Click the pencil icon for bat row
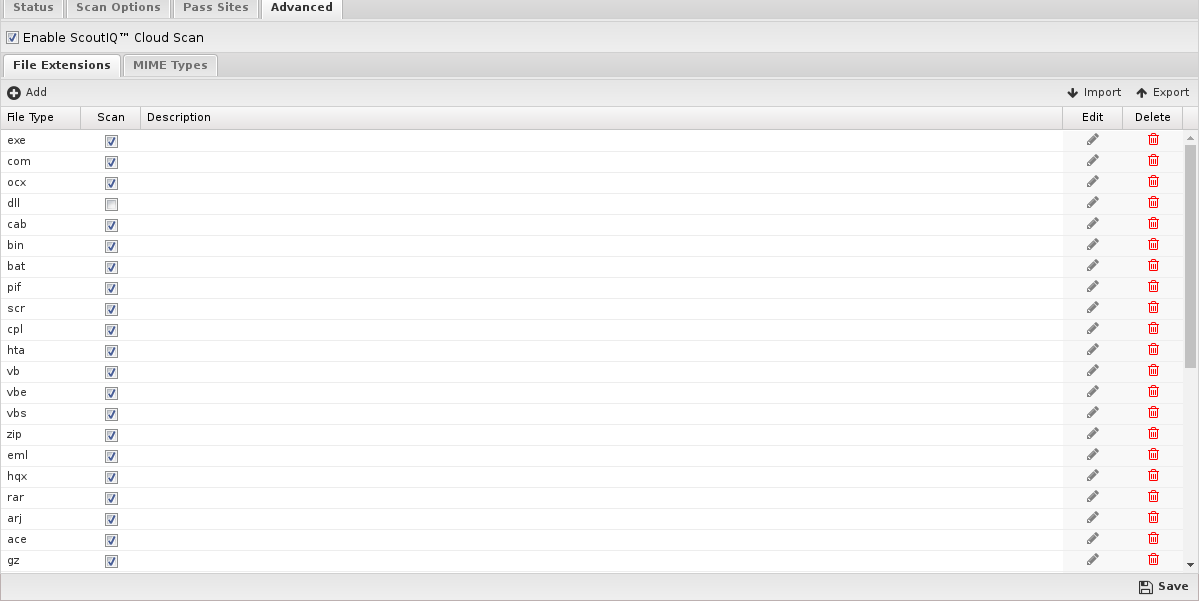 pyautogui.click(x=1093, y=265)
